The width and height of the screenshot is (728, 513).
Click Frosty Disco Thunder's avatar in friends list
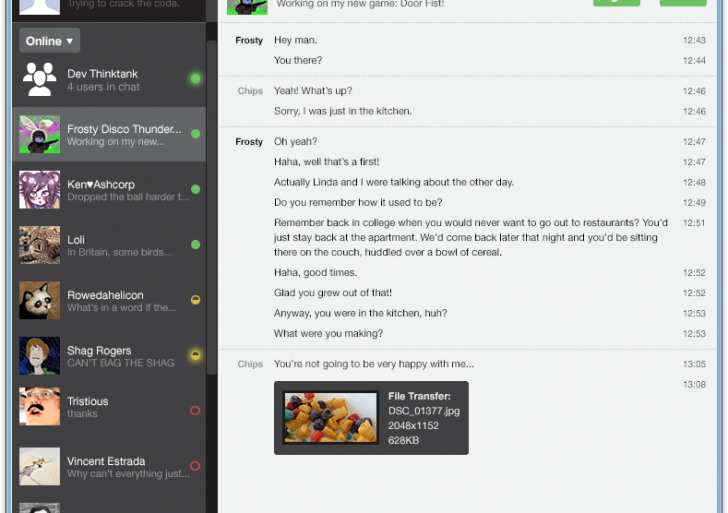39,134
